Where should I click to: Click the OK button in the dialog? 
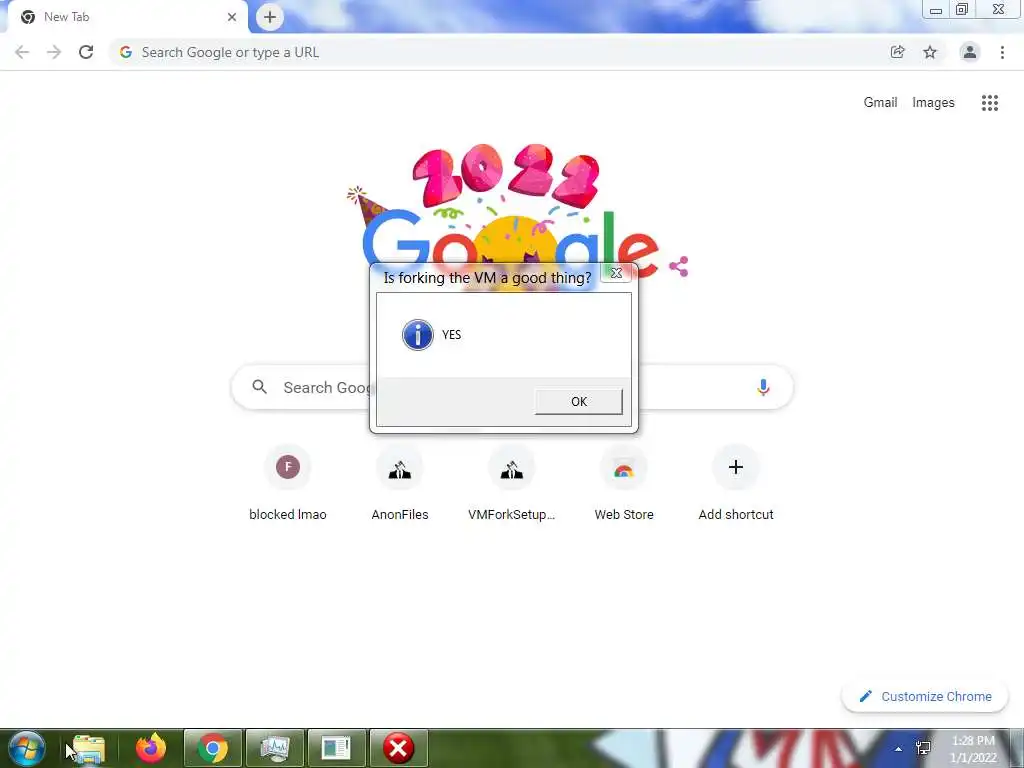[x=579, y=402]
